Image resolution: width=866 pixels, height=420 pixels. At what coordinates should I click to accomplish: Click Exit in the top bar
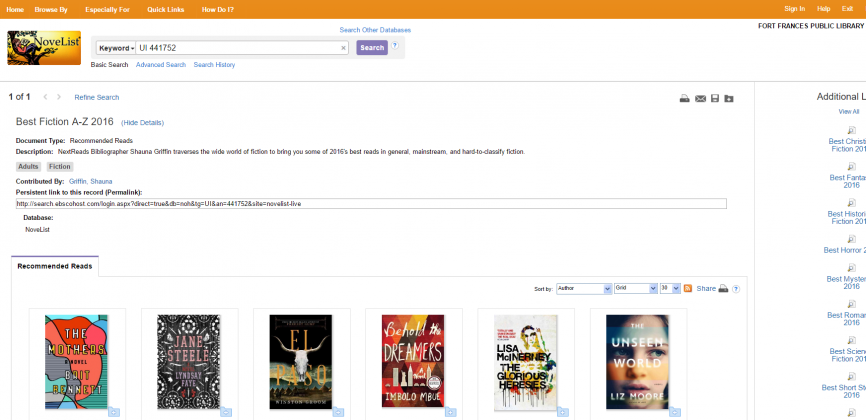point(847,9)
